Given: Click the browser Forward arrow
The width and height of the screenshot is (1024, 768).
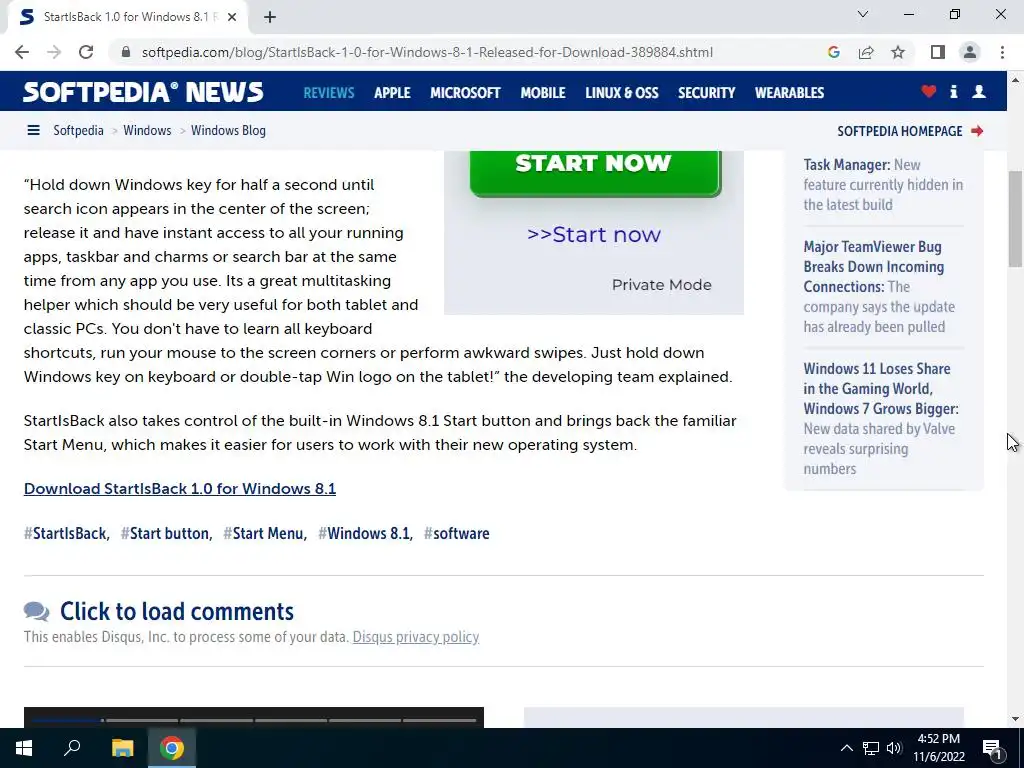Looking at the screenshot, I should click(54, 52).
